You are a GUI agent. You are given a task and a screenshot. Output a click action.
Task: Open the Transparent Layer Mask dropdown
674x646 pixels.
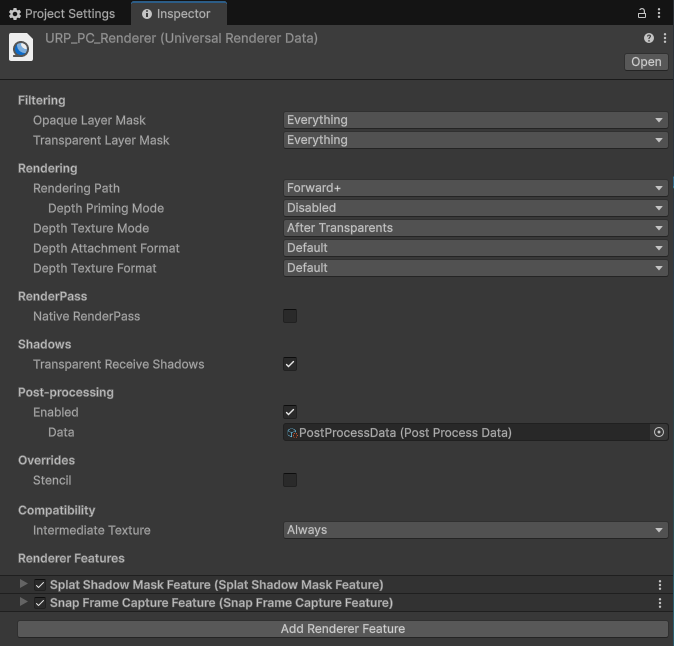[475, 140]
